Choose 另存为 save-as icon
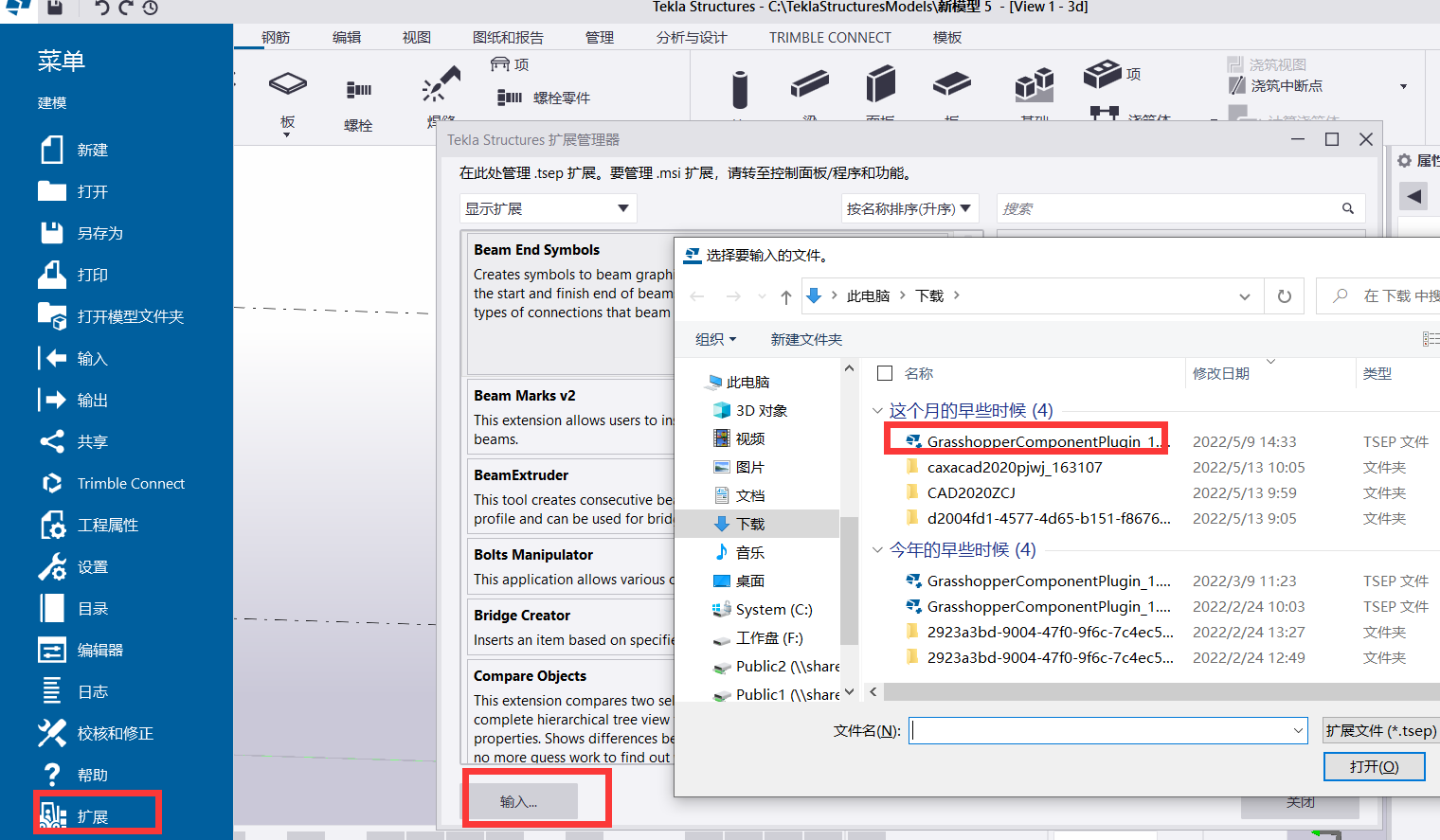The height and width of the screenshot is (840, 1440). coord(52,233)
